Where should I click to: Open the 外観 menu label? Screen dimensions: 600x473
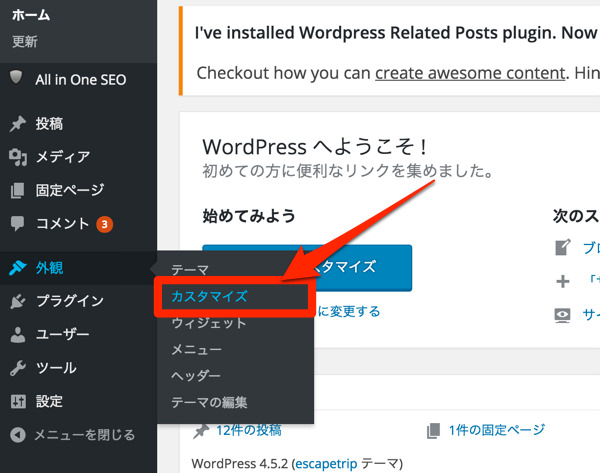(49, 268)
